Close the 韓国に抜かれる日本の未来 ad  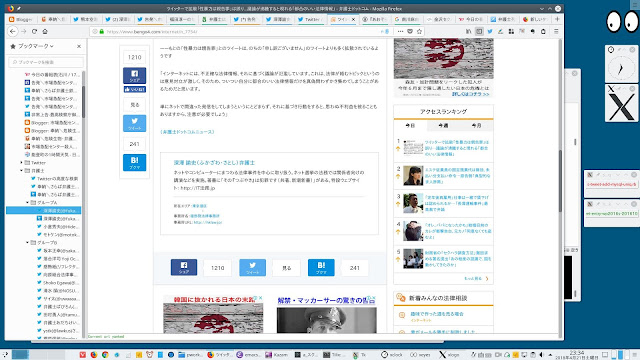260,298
